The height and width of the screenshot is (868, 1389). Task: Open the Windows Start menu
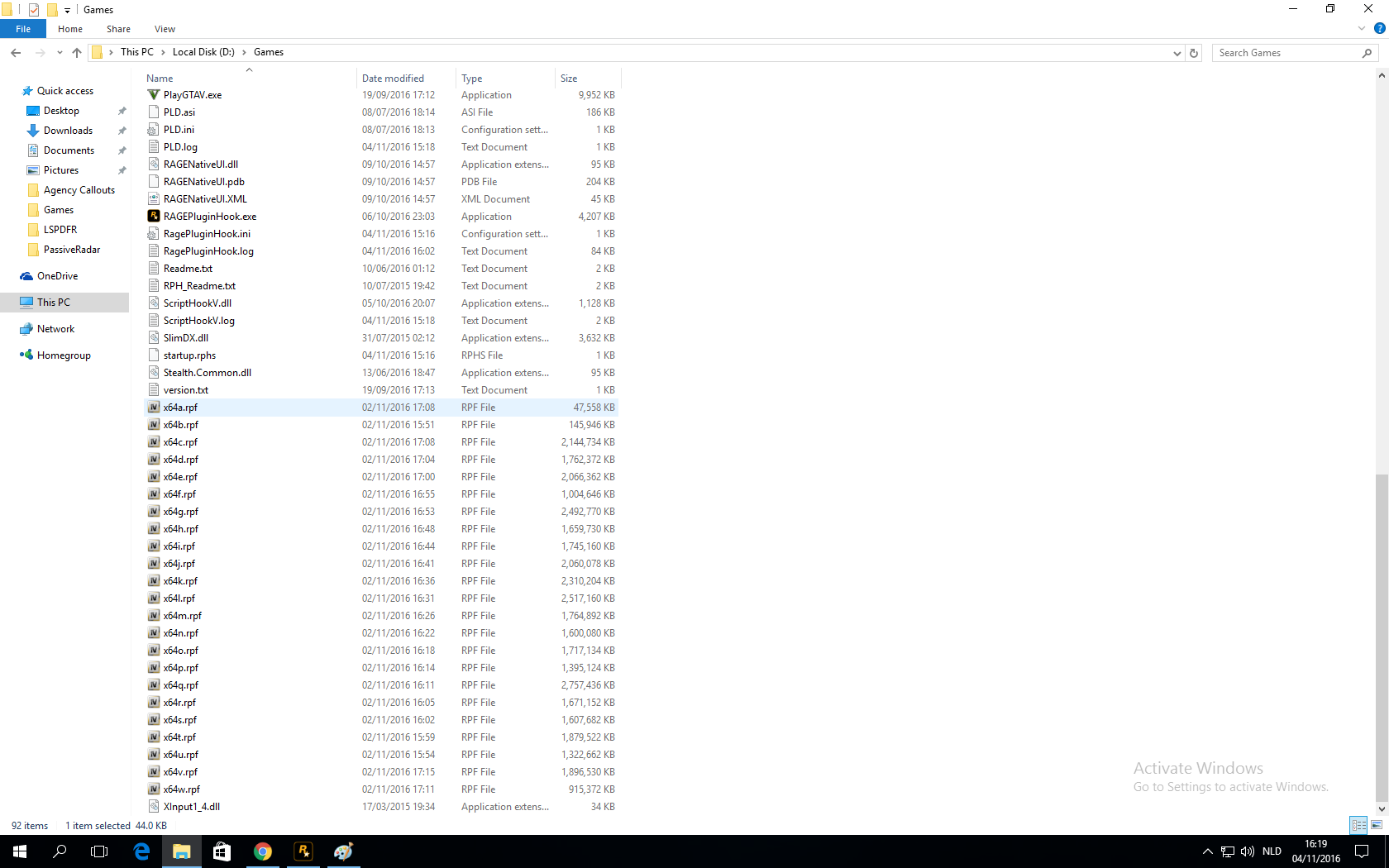tap(20, 851)
